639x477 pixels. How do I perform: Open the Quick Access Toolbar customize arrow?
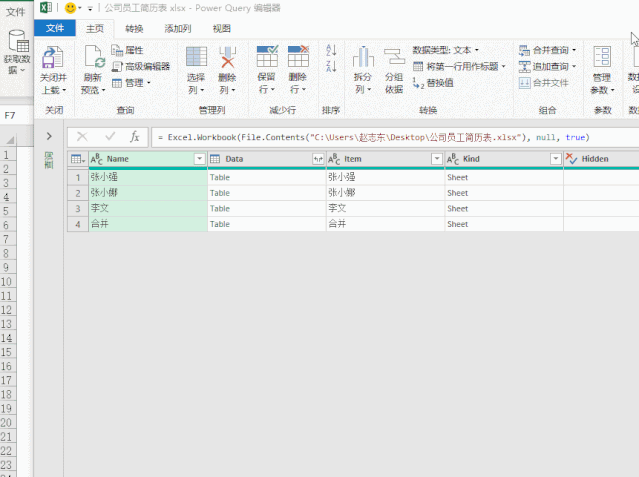pyautogui.click(x=90, y=8)
